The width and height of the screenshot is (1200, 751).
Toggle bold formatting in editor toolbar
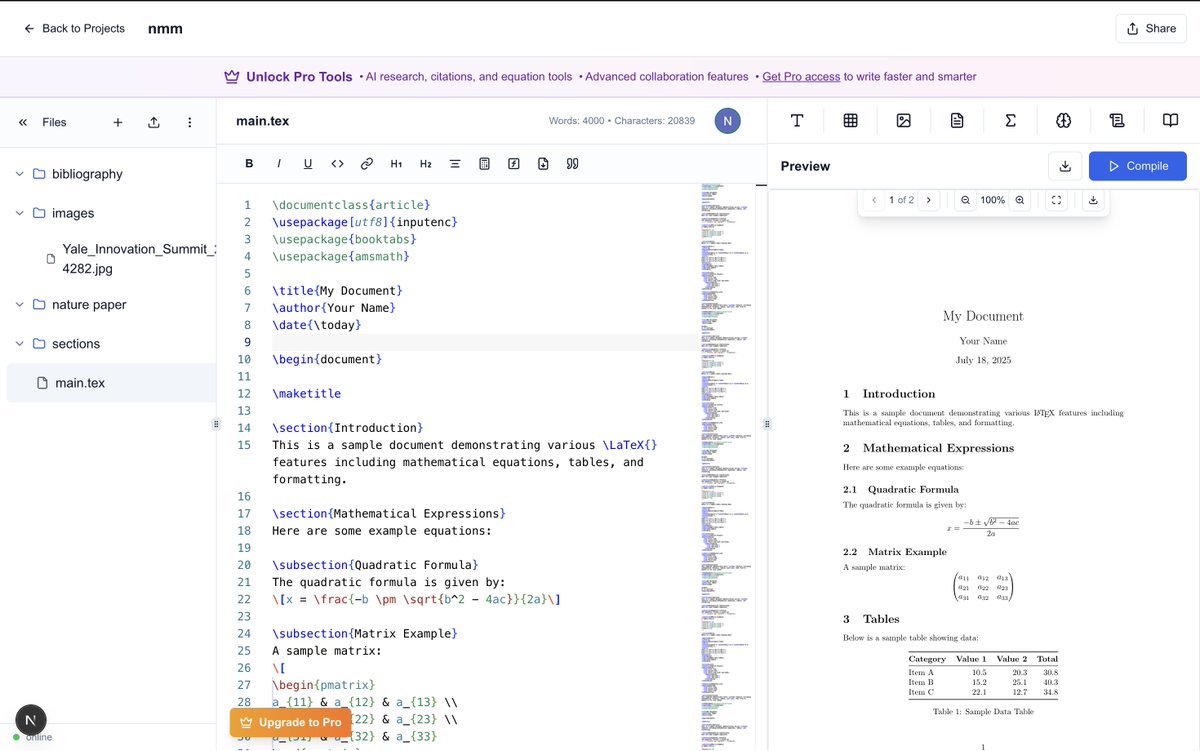point(250,164)
